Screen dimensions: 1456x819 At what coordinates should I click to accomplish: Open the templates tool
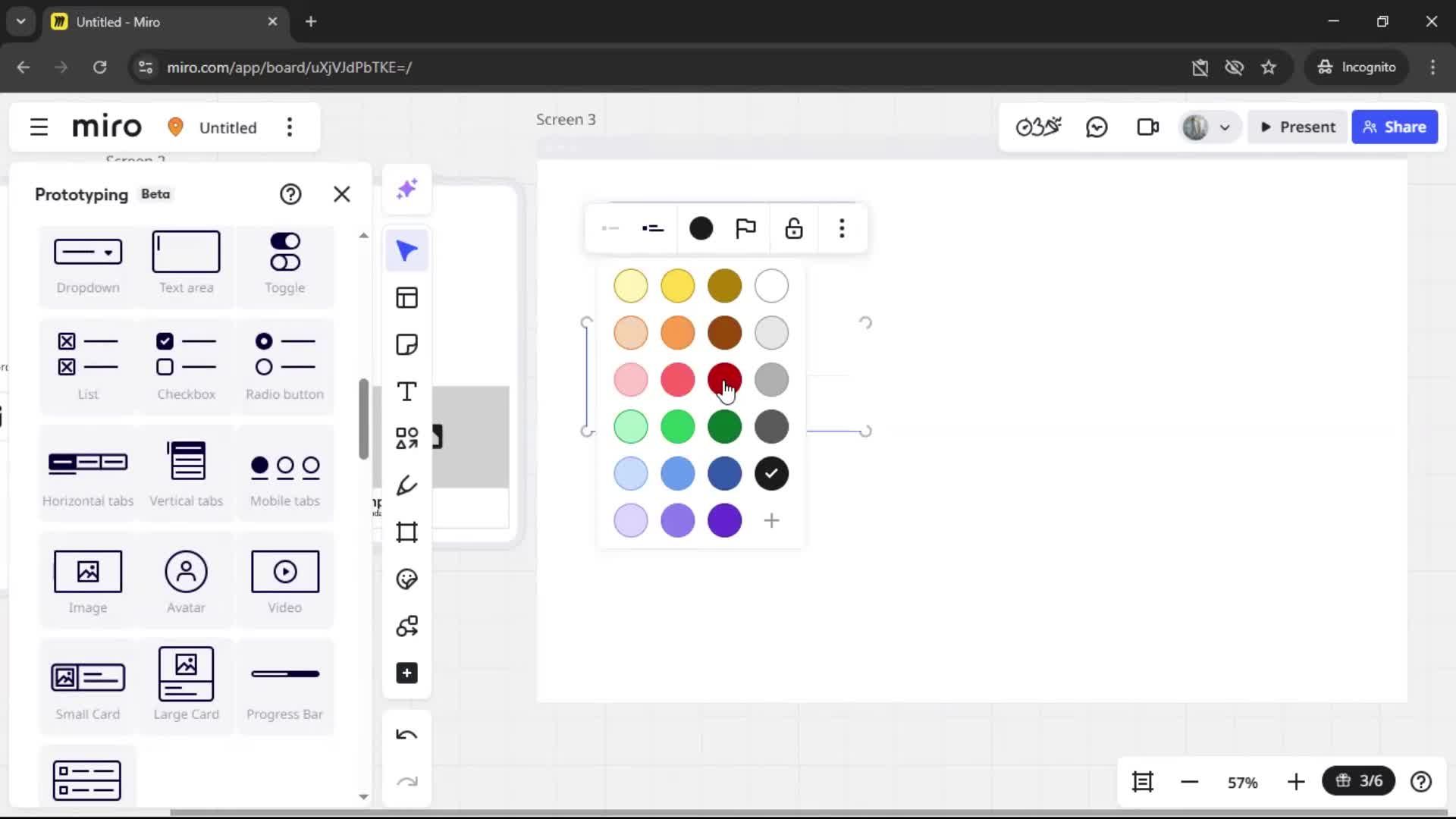coord(407,298)
